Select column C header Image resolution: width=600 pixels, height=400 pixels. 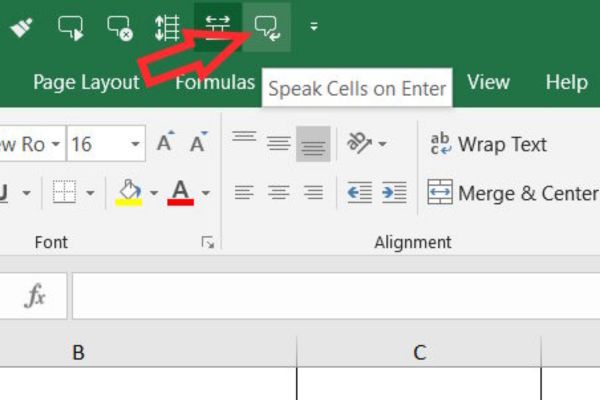pos(419,352)
